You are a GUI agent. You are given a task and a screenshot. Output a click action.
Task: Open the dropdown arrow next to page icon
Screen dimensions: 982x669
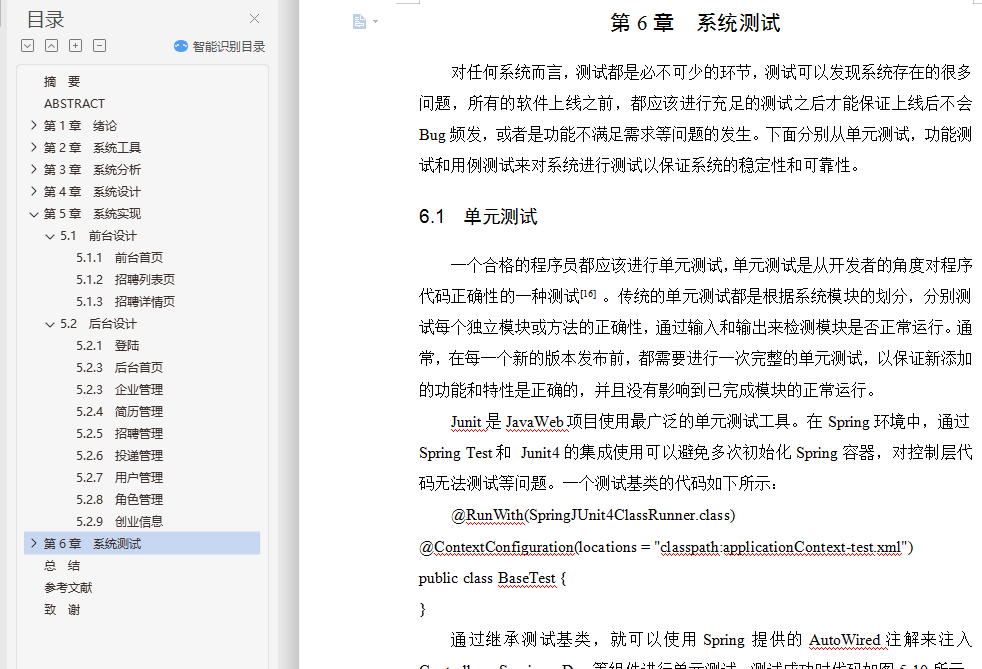375,22
